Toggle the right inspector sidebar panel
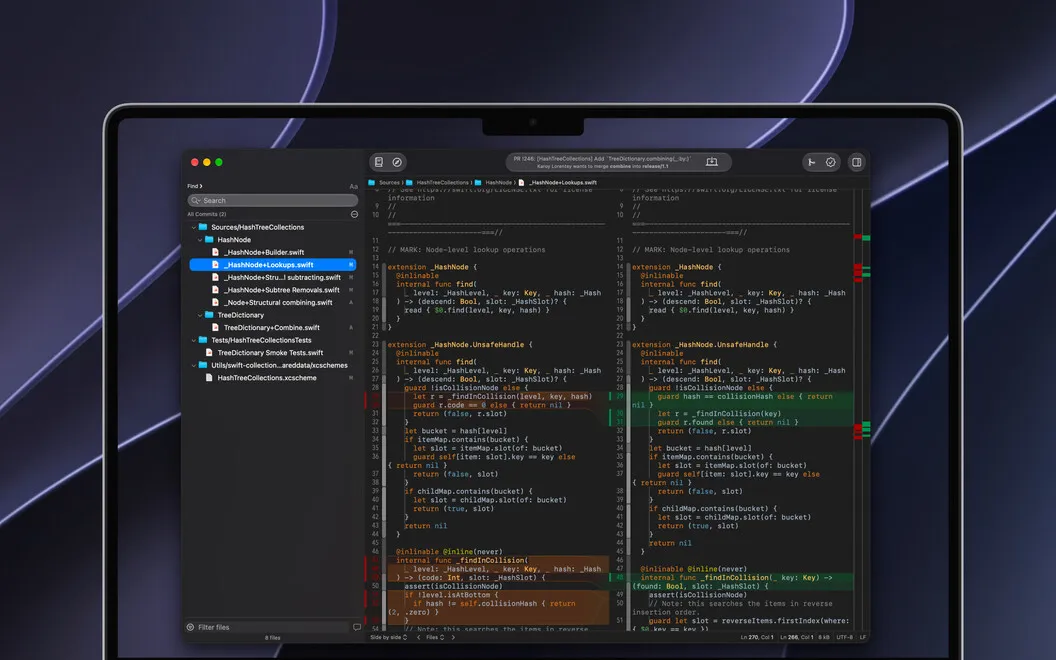1056x660 pixels. 857,162
